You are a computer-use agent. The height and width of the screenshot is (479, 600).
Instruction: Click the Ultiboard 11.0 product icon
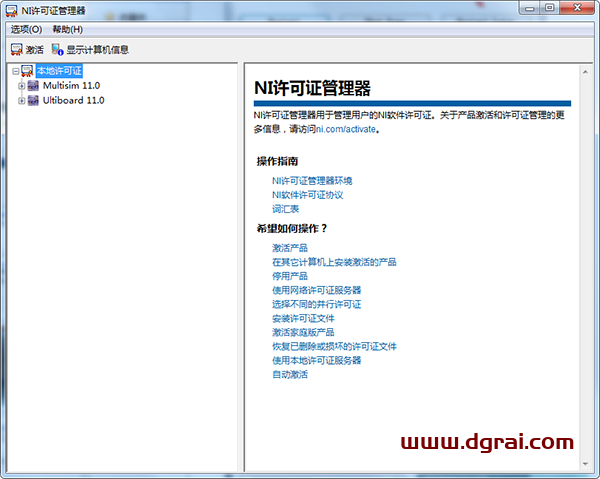(33, 100)
